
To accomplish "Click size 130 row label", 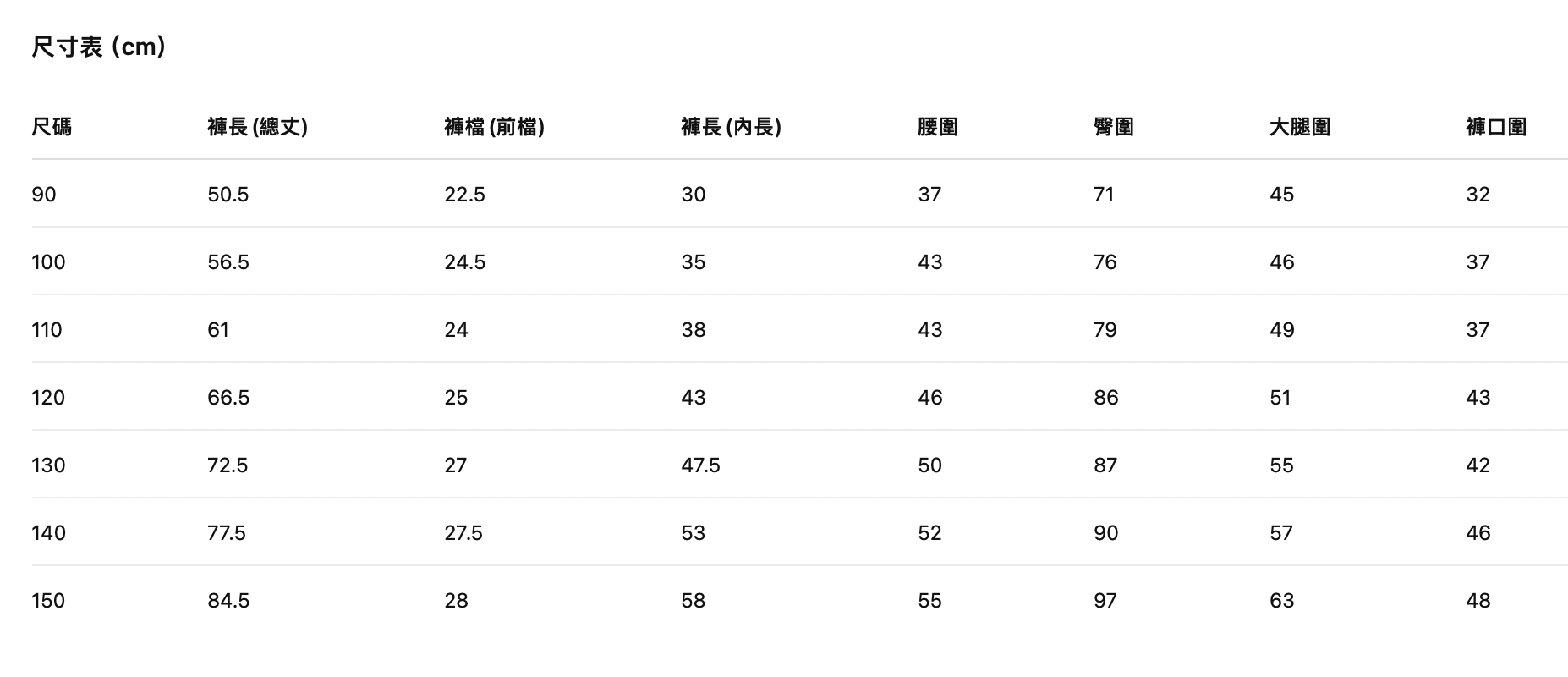I will click(x=48, y=465).
